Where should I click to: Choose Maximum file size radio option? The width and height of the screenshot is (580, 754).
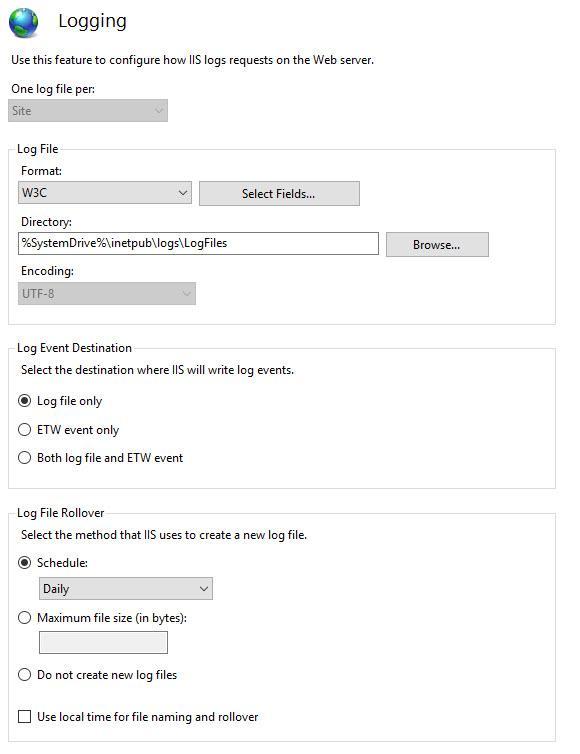25,617
